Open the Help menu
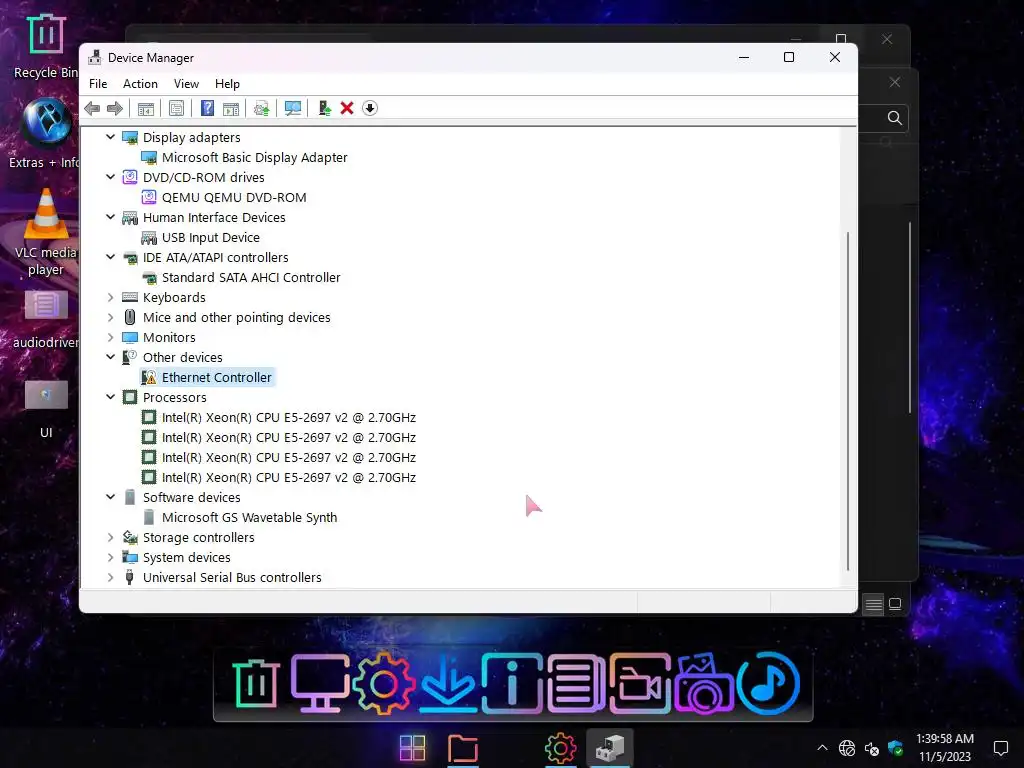 [227, 84]
